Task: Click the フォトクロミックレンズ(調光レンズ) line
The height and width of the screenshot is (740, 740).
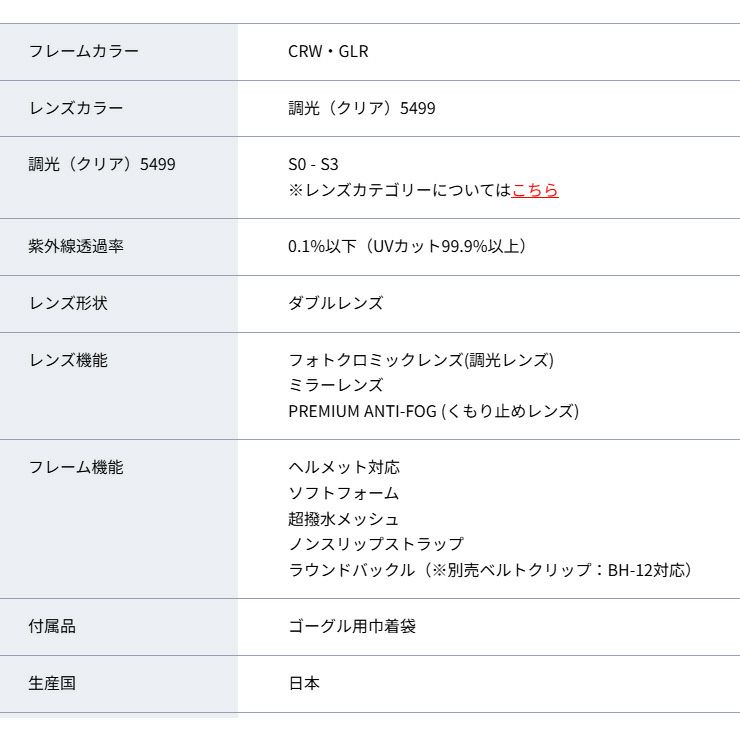Action: (x=420, y=360)
